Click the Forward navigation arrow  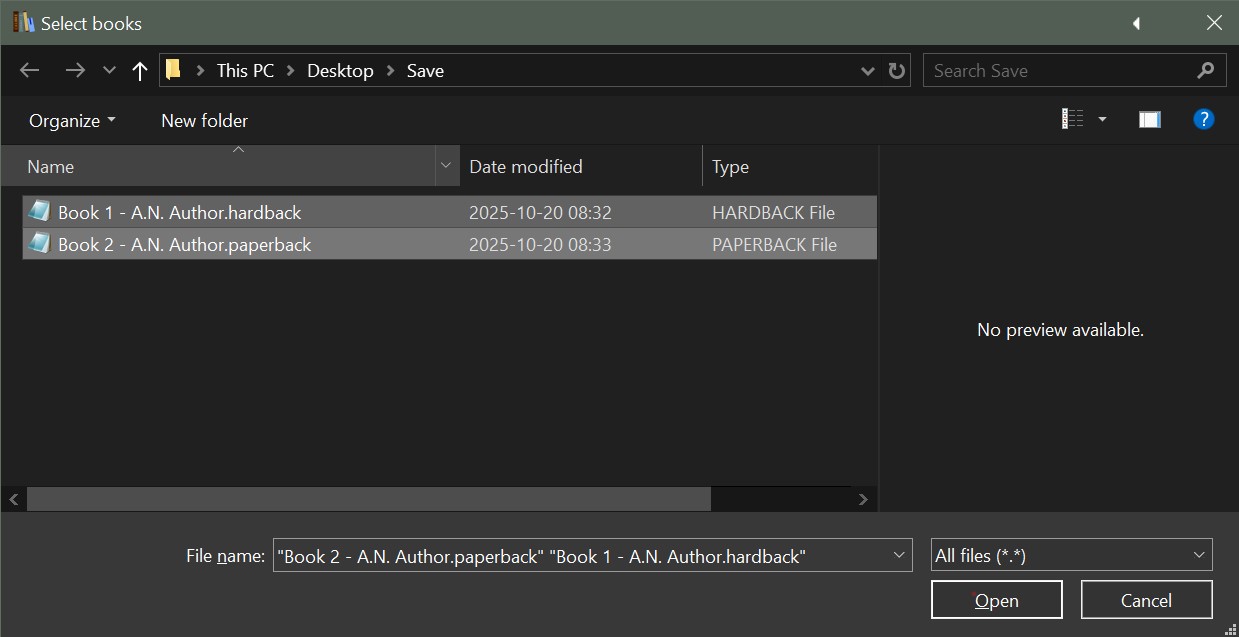pyautogui.click(x=74, y=70)
